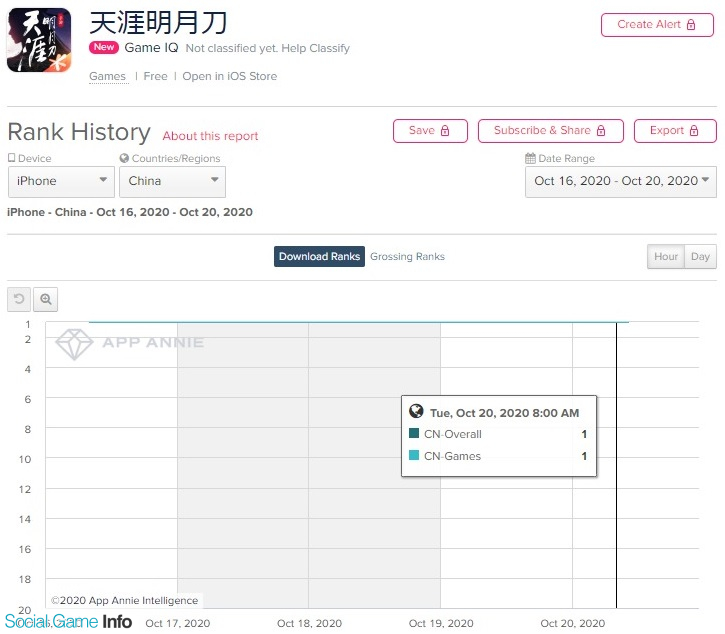Click the Oct 19, 2020 axis label
This screenshot has height=634, width=725.
[x=441, y=623]
